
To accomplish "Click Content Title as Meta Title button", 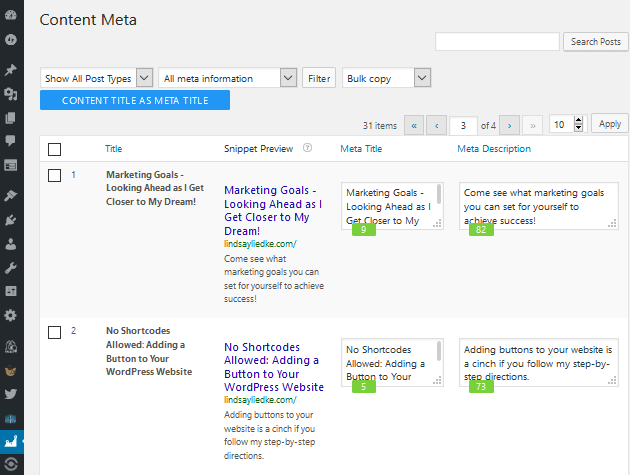I will [135, 100].
